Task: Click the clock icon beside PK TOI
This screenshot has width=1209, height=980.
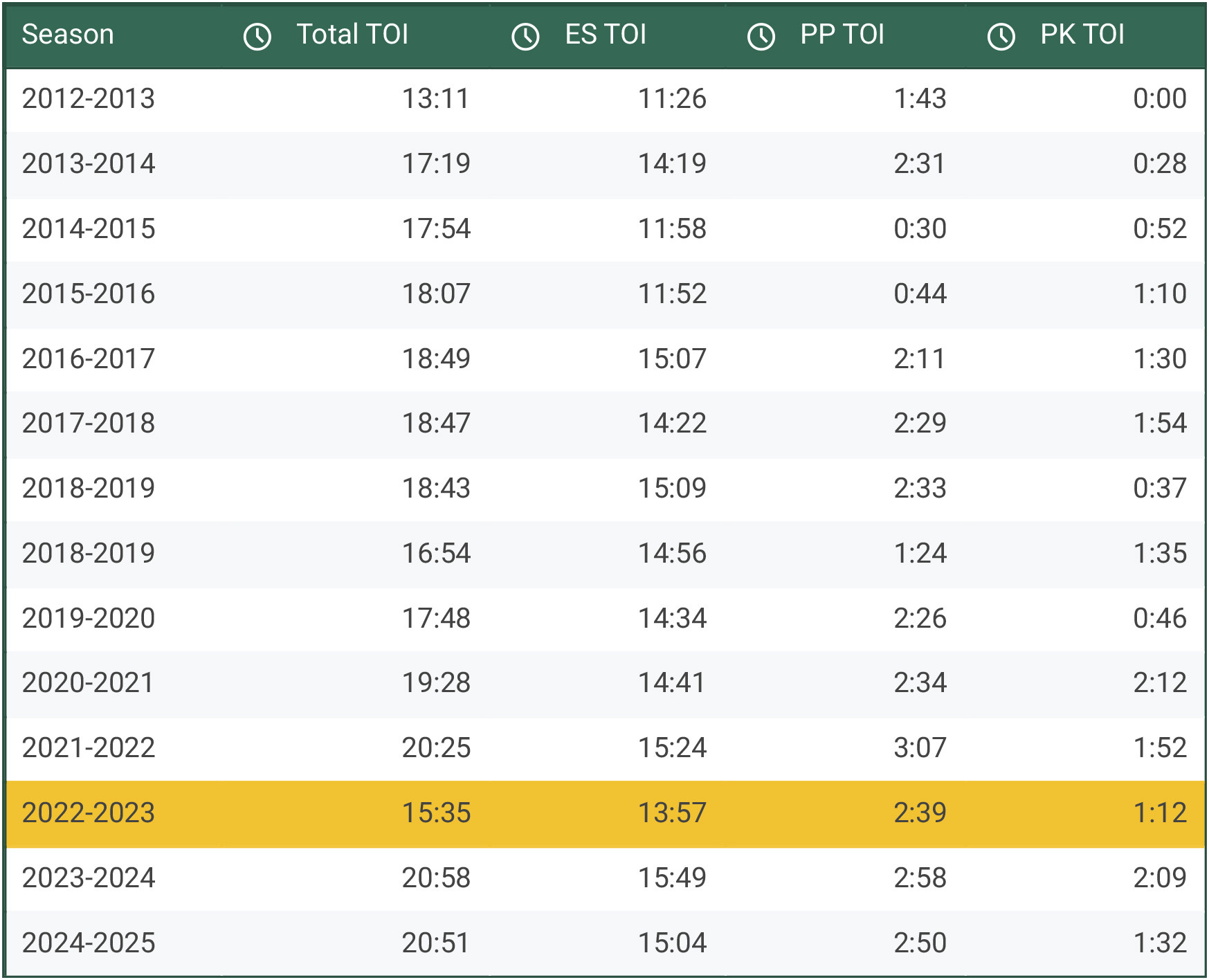Action: [x=1001, y=36]
